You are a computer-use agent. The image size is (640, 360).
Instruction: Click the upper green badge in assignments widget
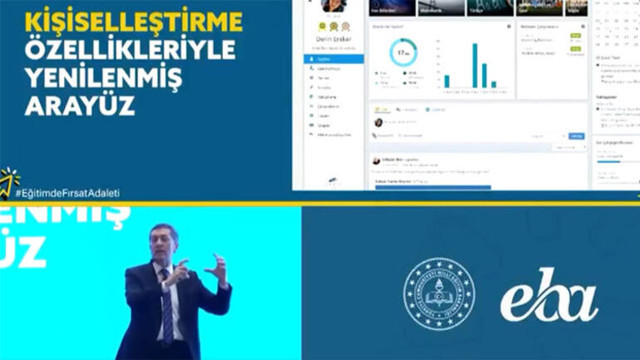tap(575, 36)
